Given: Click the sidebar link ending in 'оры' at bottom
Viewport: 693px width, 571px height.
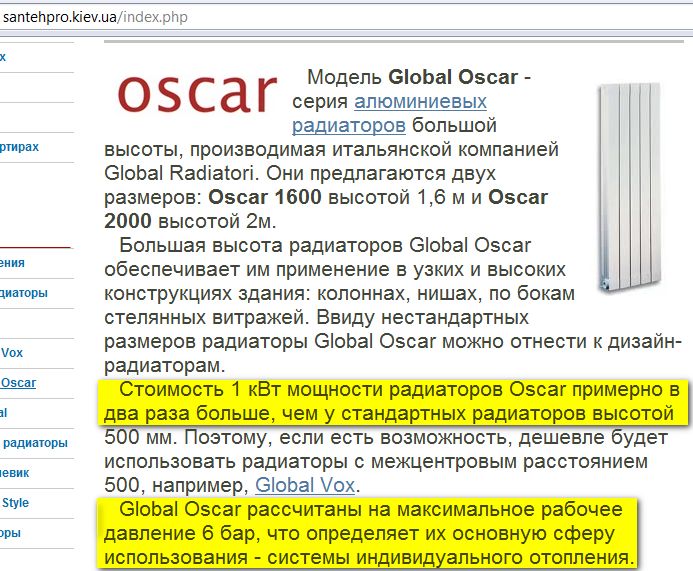Looking at the screenshot, I should [x=11, y=533].
